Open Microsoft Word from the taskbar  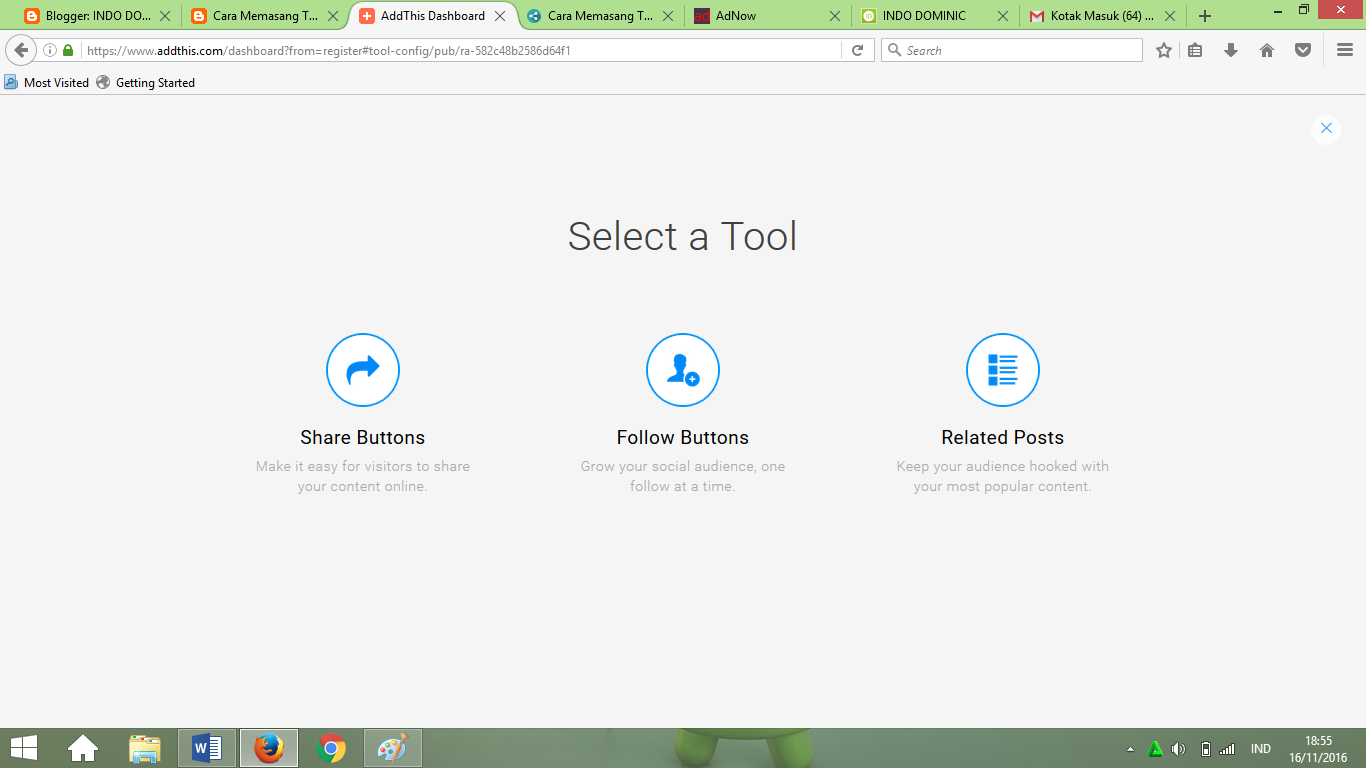tap(207, 748)
